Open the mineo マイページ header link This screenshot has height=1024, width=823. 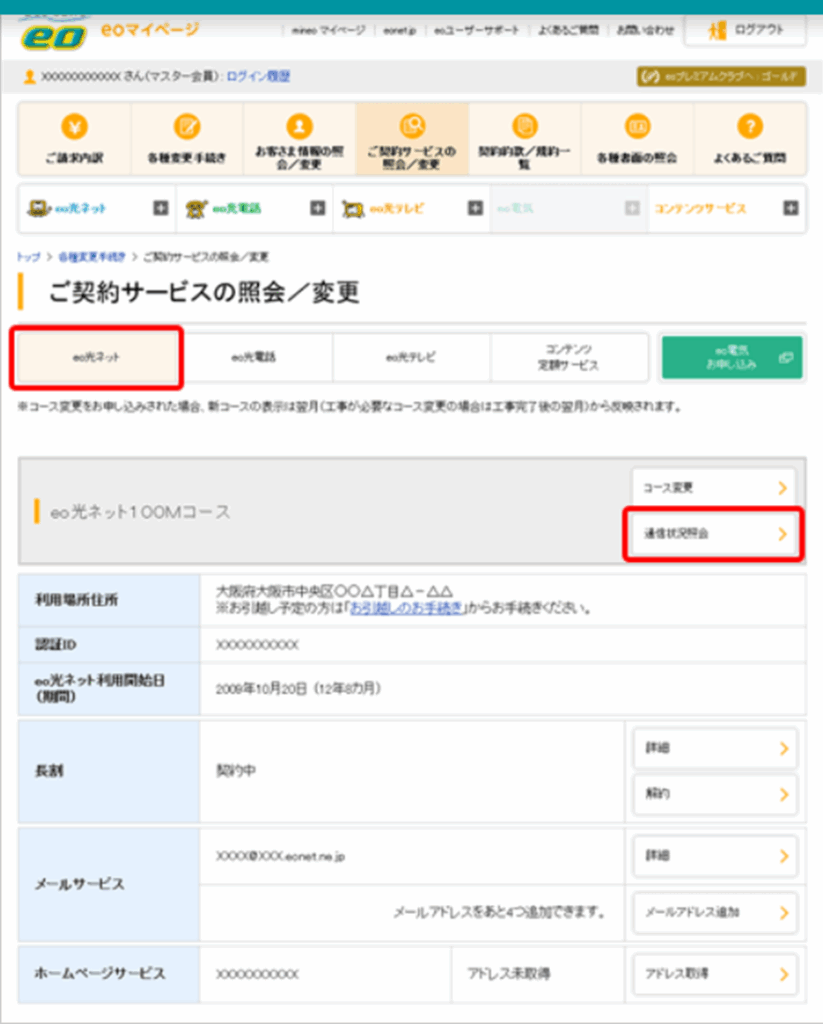(329, 30)
